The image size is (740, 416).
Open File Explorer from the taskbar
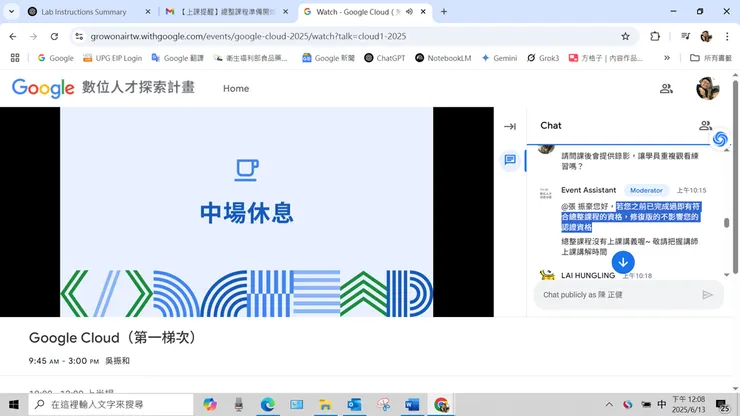click(x=325, y=405)
